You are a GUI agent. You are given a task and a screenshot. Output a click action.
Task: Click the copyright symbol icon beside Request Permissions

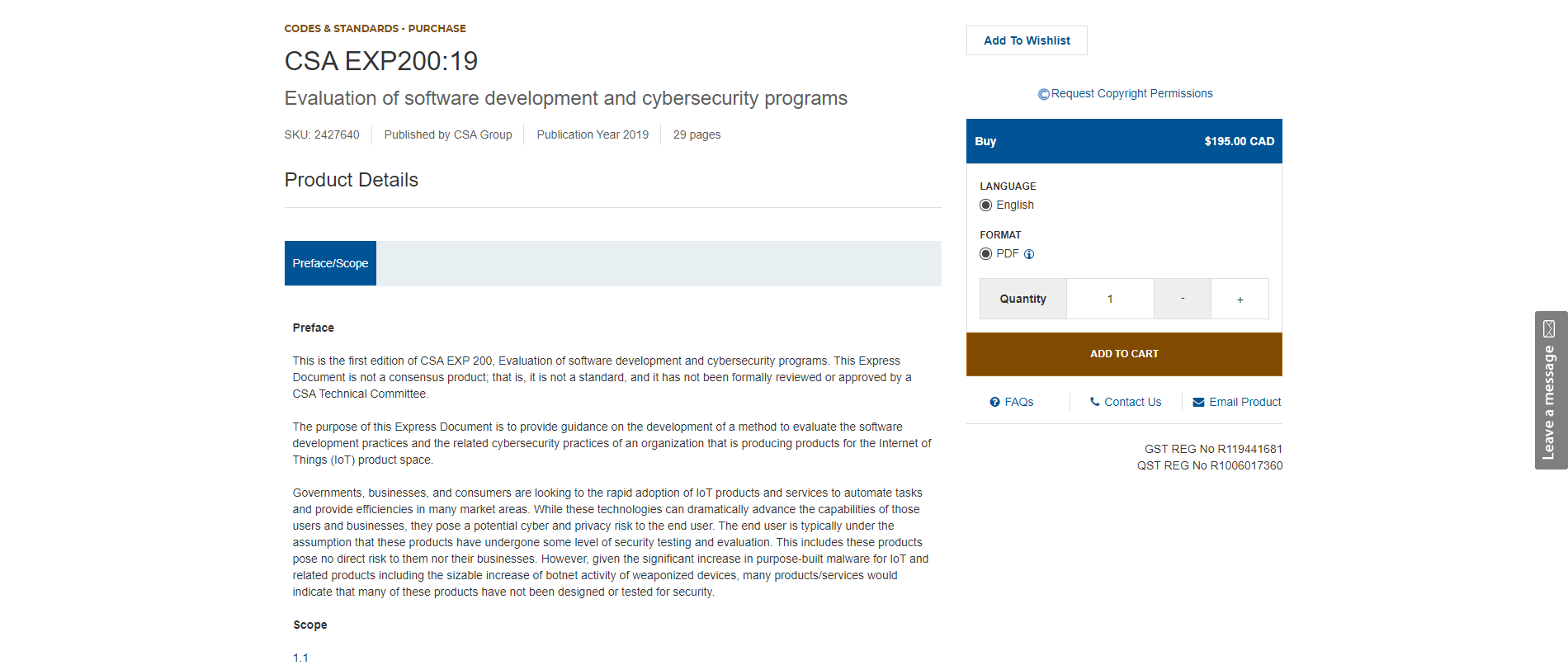click(1043, 94)
